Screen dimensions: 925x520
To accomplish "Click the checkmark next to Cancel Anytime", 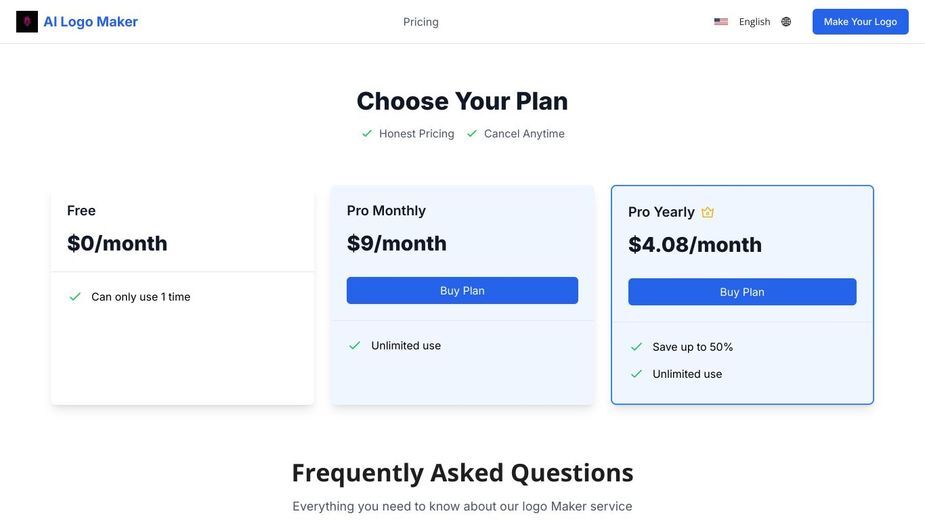I will [471, 133].
